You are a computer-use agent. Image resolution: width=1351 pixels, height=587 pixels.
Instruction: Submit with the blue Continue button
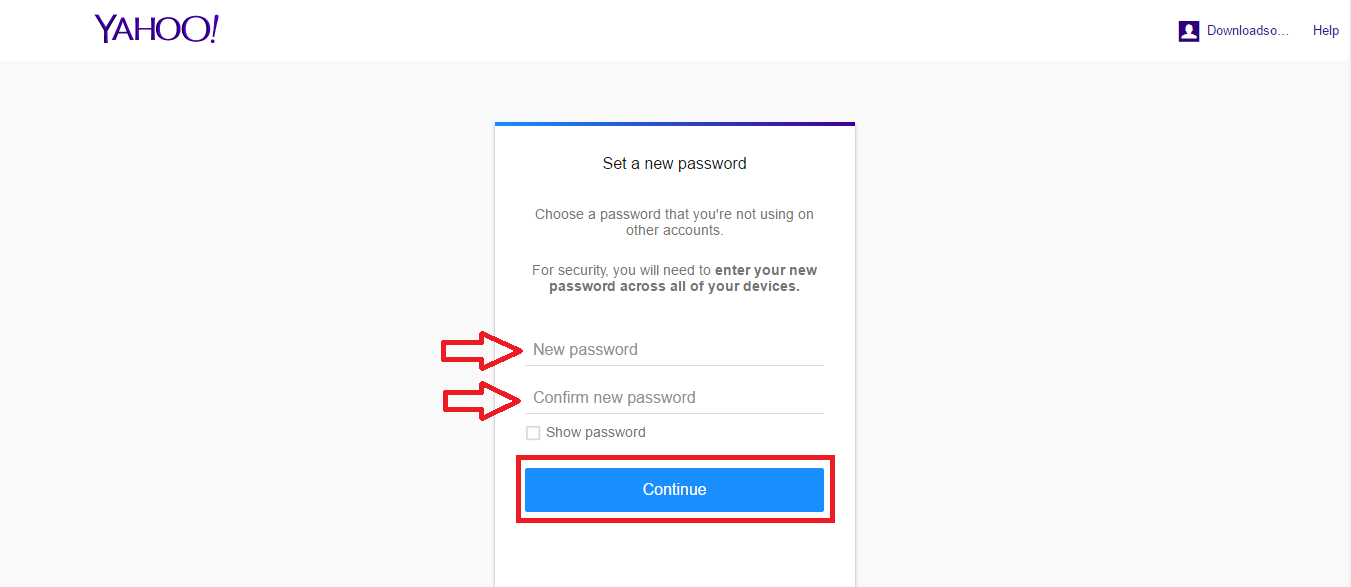click(x=674, y=489)
